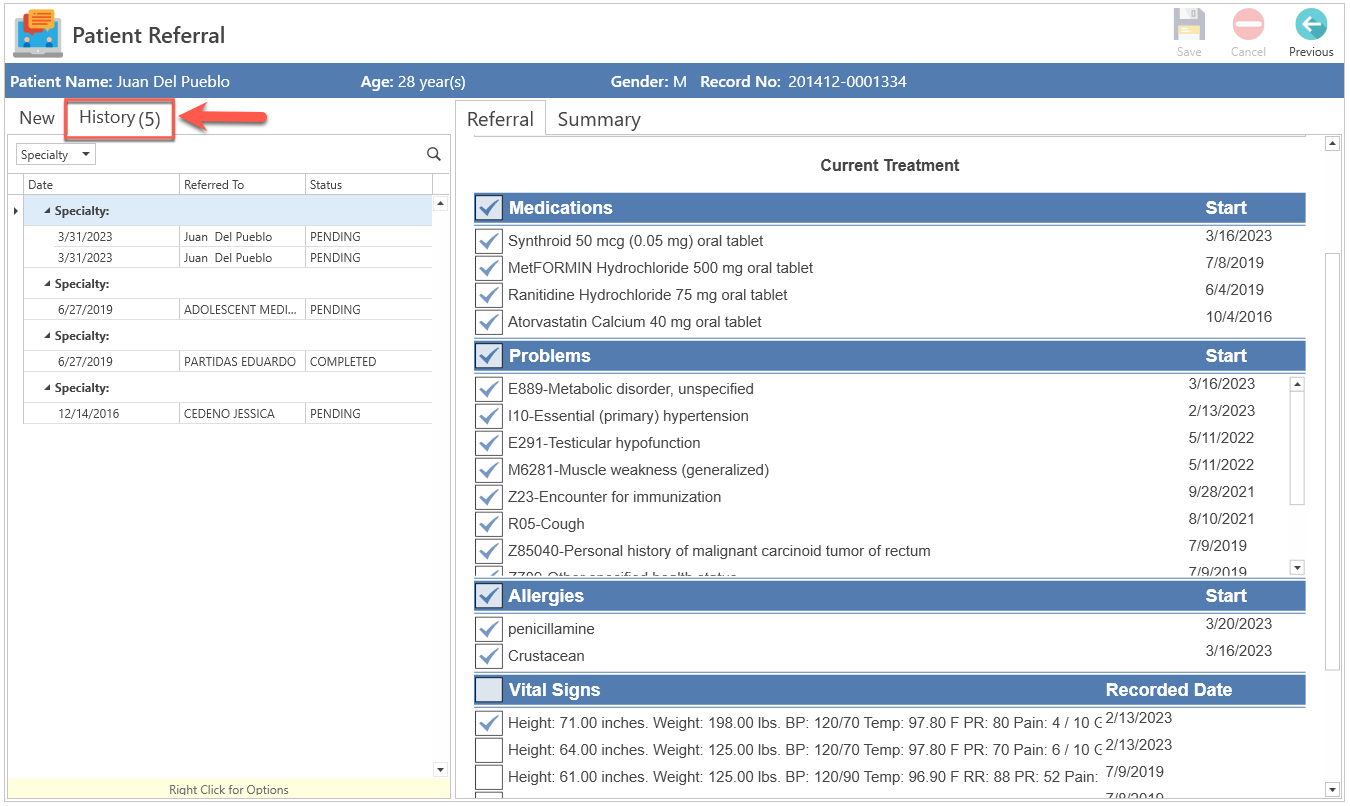The height and width of the screenshot is (806, 1350).
Task: Go back using the Previous arrow icon
Action: coord(1310,25)
